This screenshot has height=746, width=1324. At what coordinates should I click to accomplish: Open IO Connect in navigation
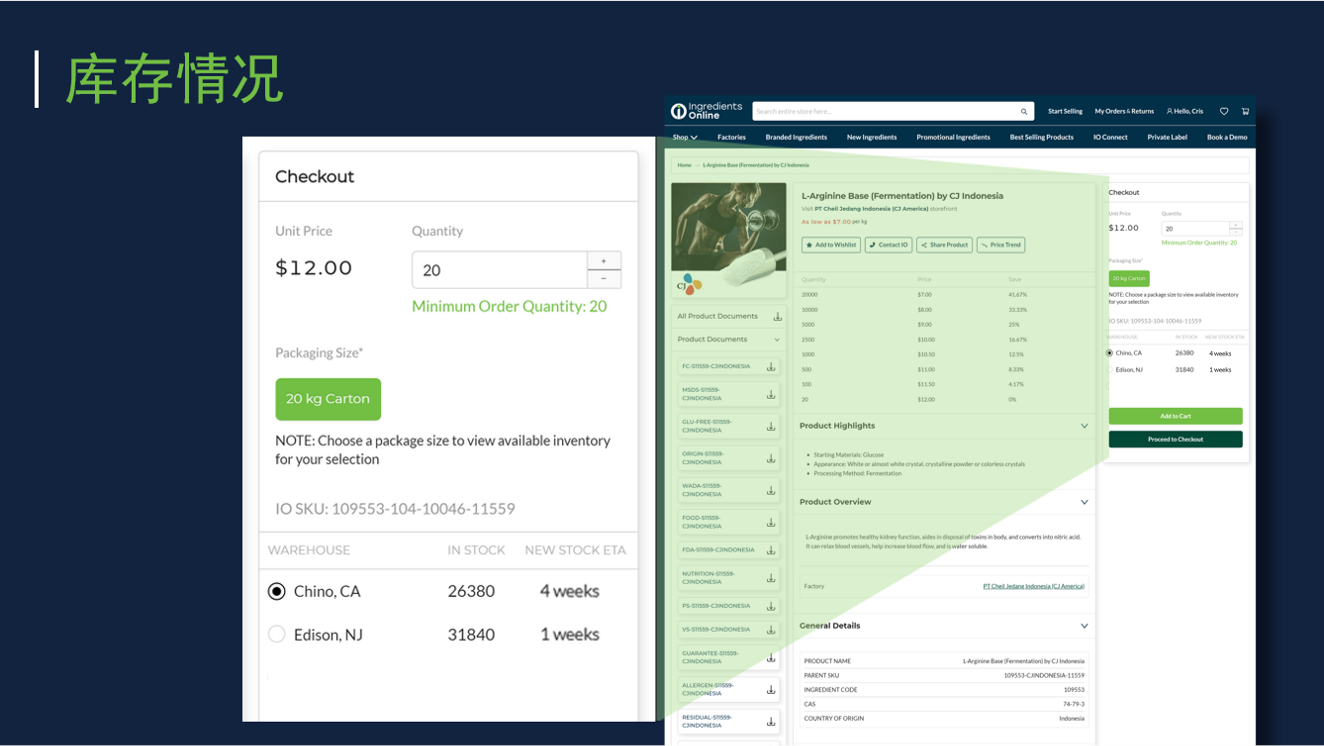point(1110,137)
